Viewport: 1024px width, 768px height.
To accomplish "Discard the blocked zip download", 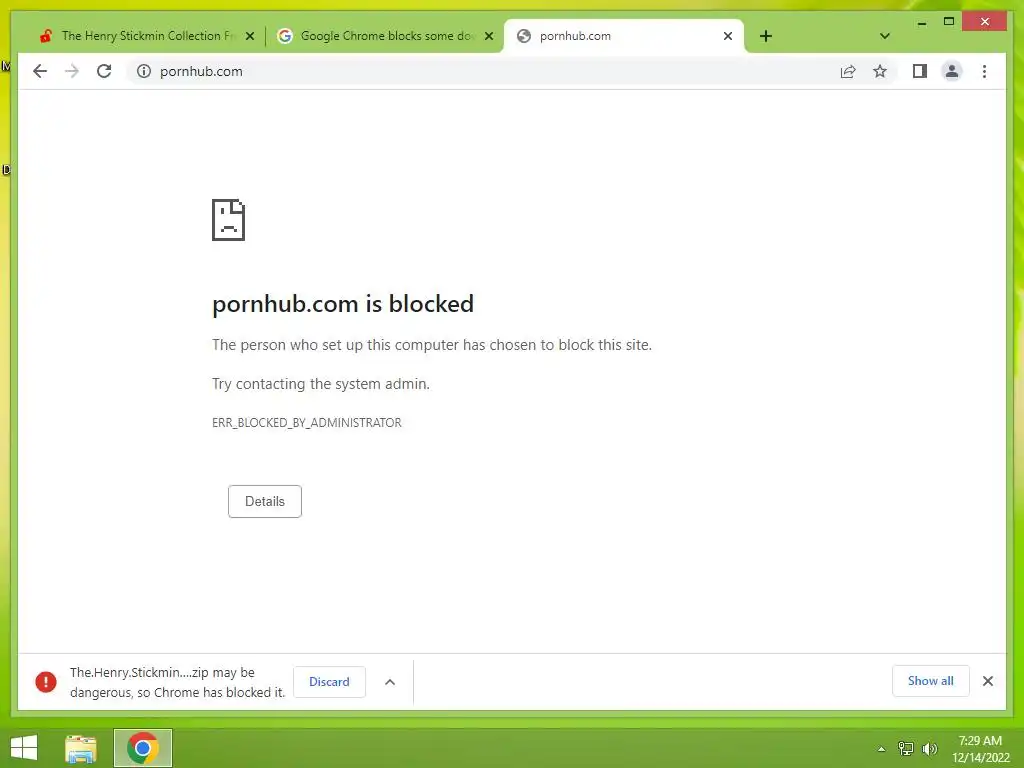I will pyautogui.click(x=329, y=682).
